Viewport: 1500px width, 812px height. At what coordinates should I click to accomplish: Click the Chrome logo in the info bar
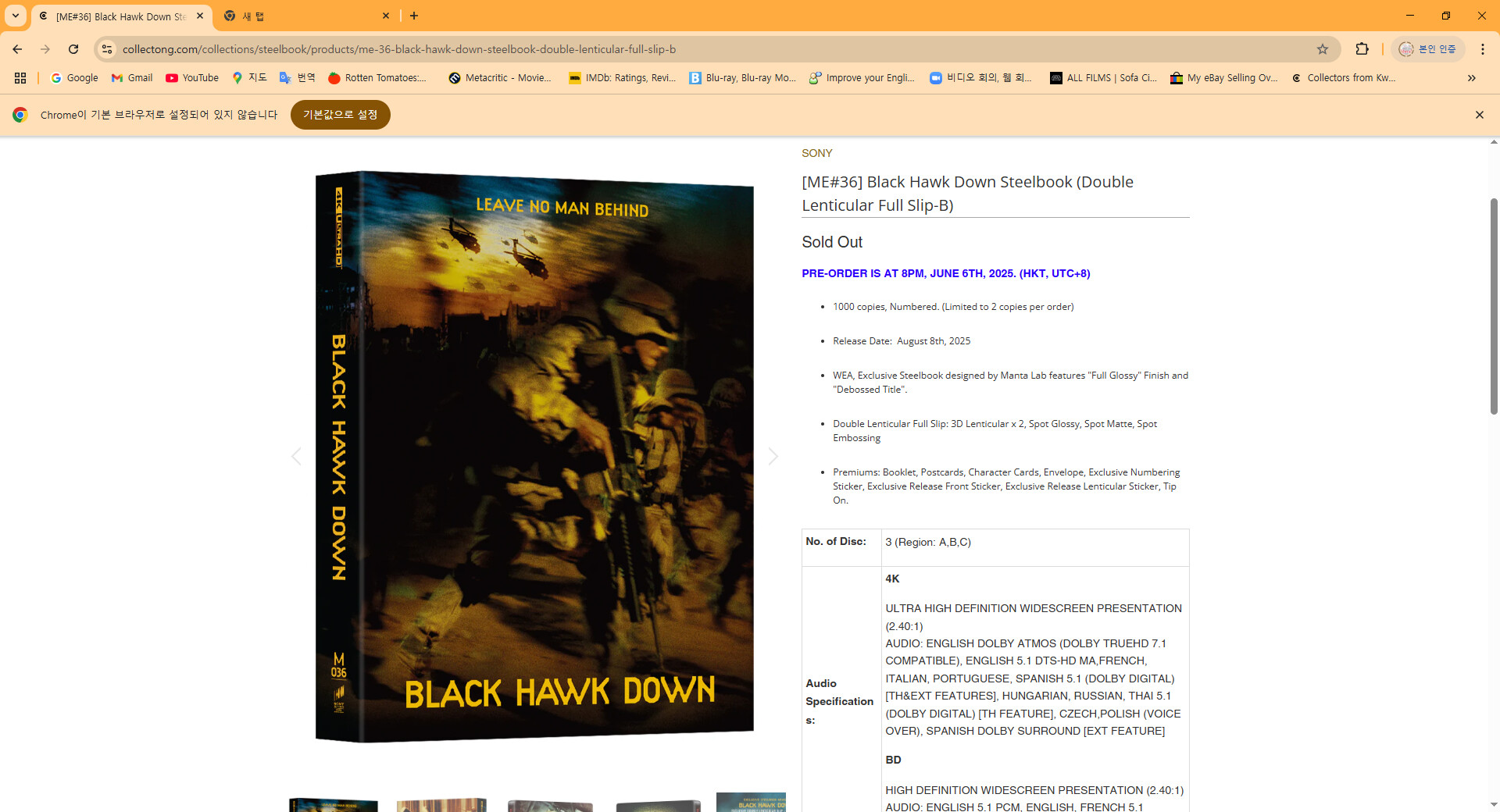[x=20, y=115]
